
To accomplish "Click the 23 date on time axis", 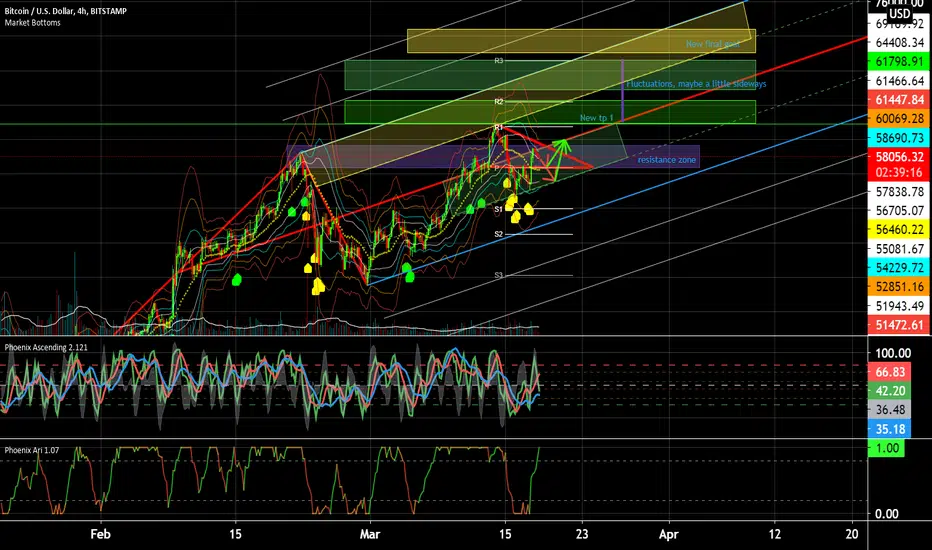I will pyautogui.click(x=582, y=534).
